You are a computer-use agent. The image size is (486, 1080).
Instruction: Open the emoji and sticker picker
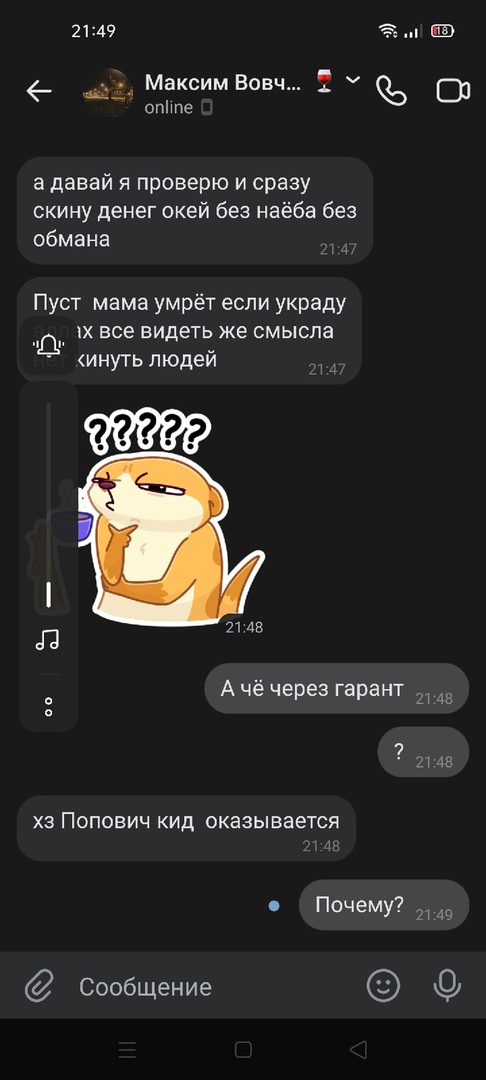[383, 986]
